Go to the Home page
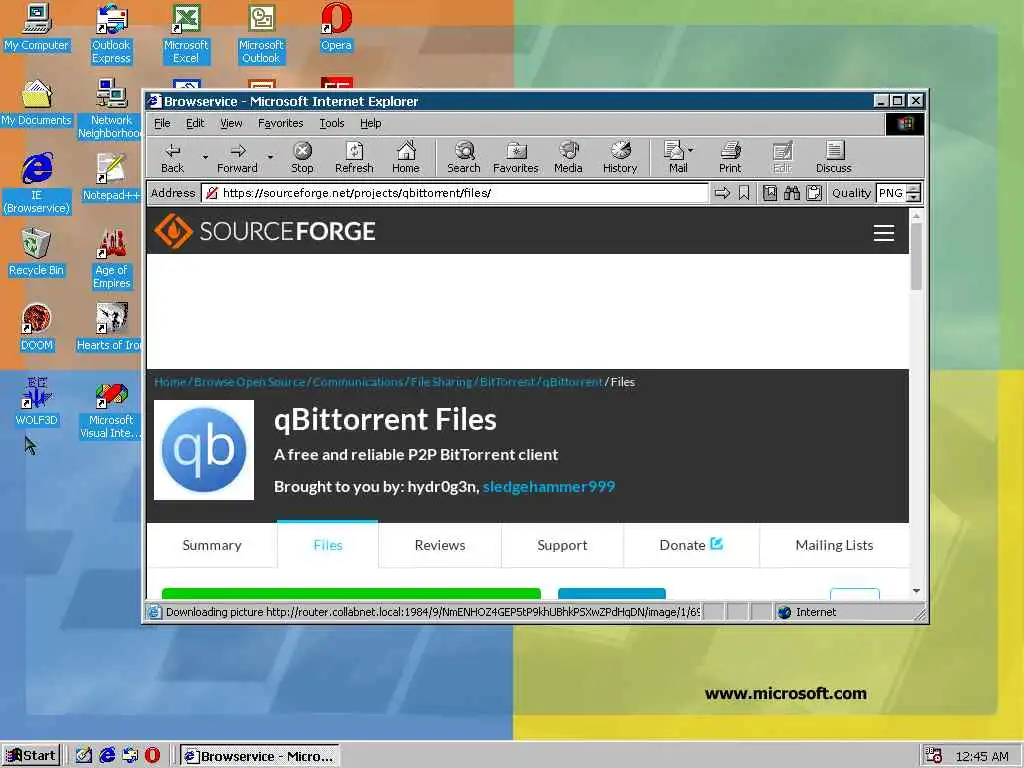This screenshot has height=768, width=1024. (406, 157)
